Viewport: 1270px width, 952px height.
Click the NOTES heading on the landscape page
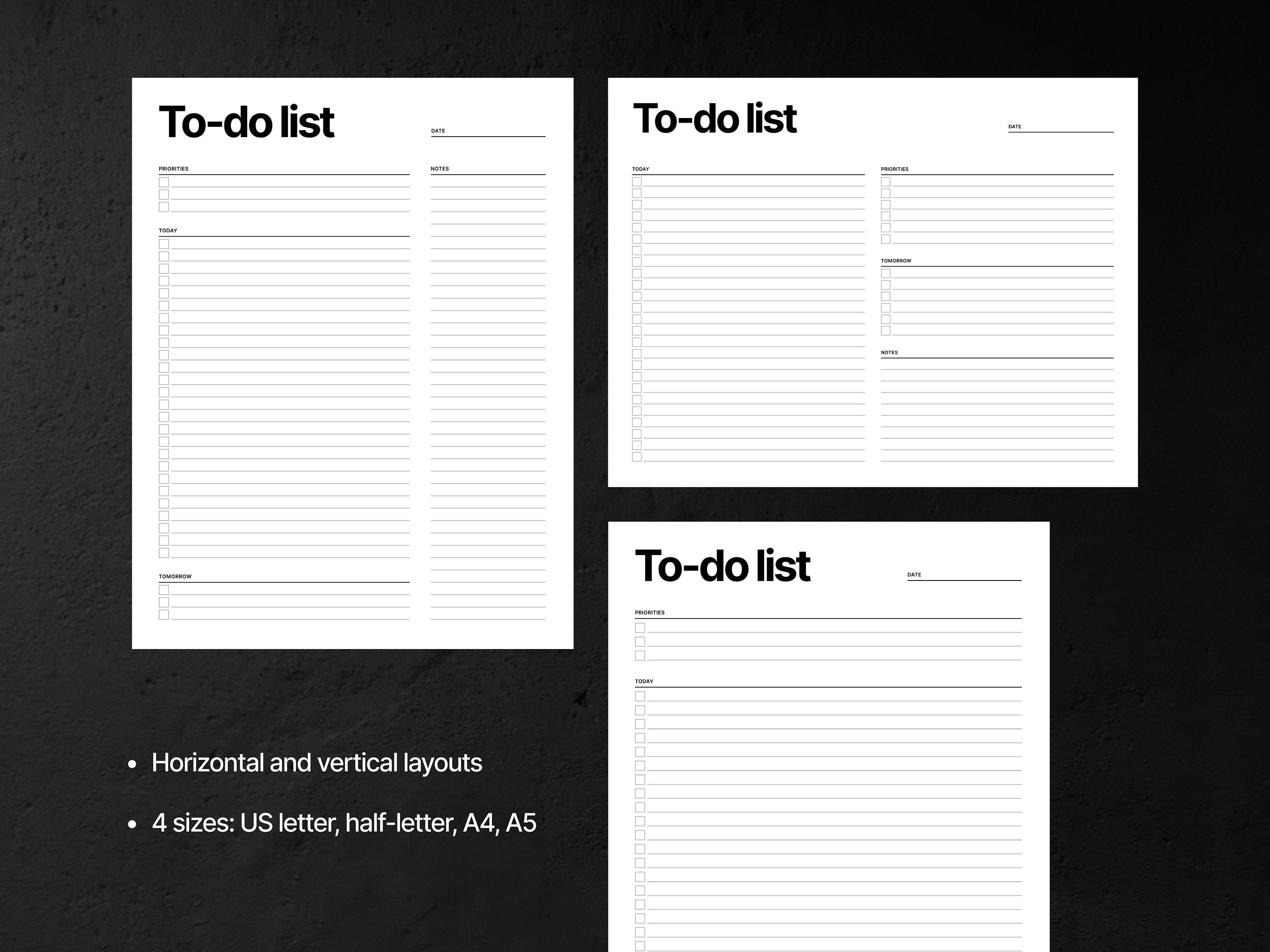(x=889, y=353)
